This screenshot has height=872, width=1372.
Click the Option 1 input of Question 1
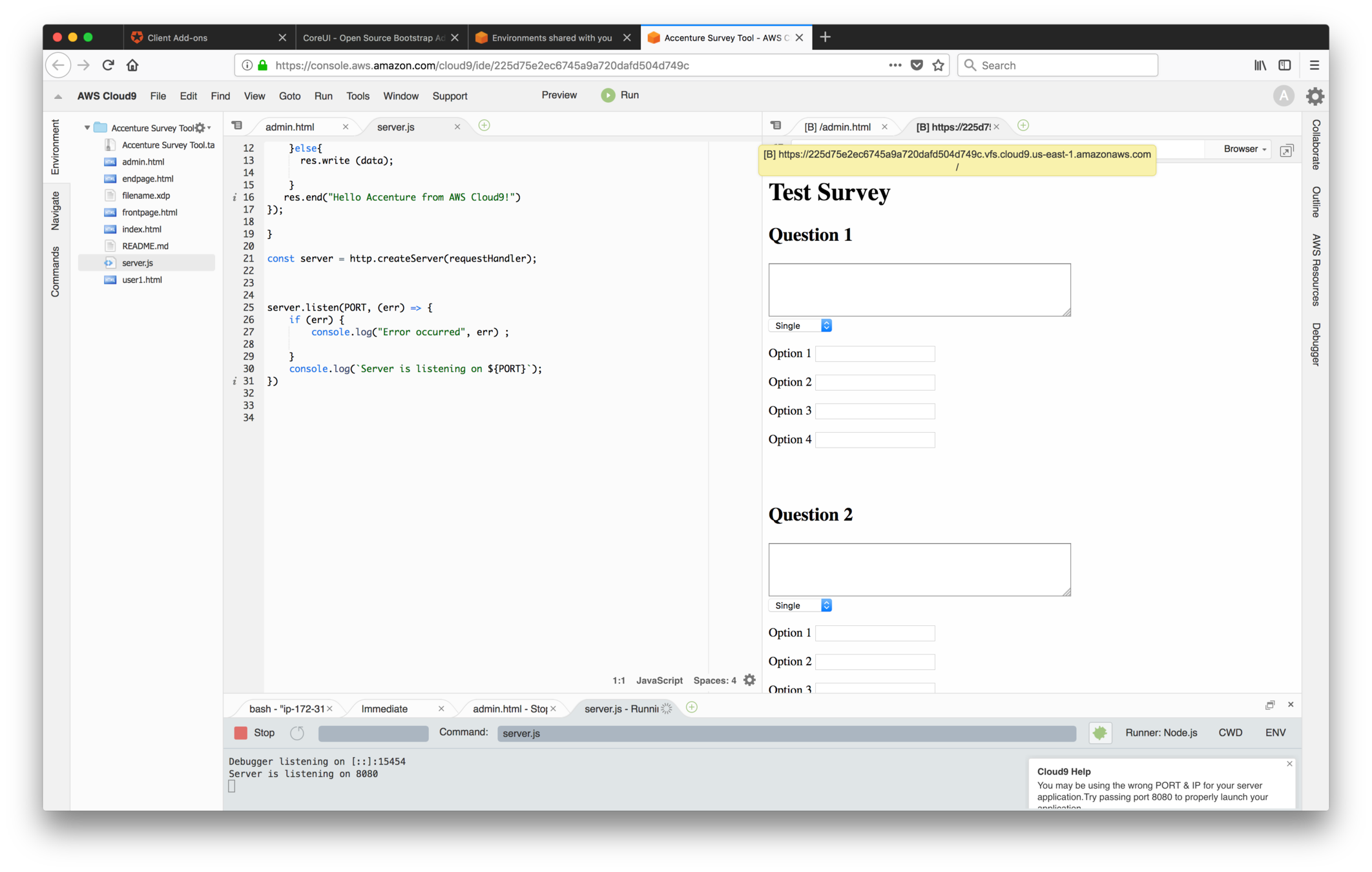click(875, 354)
